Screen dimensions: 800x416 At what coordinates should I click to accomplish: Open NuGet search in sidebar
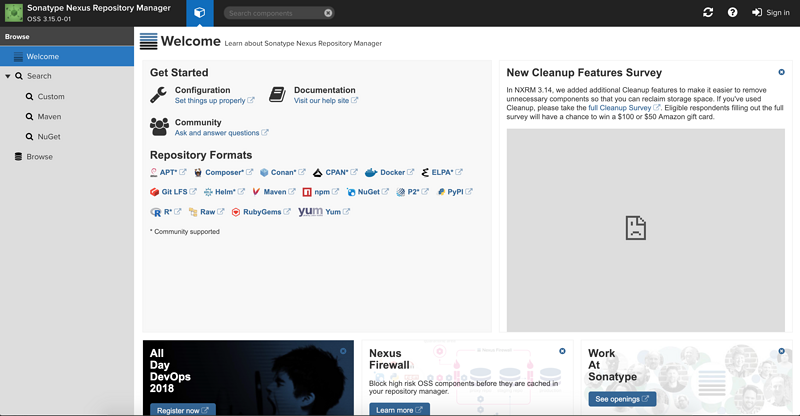pyautogui.click(x=48, y=137)
